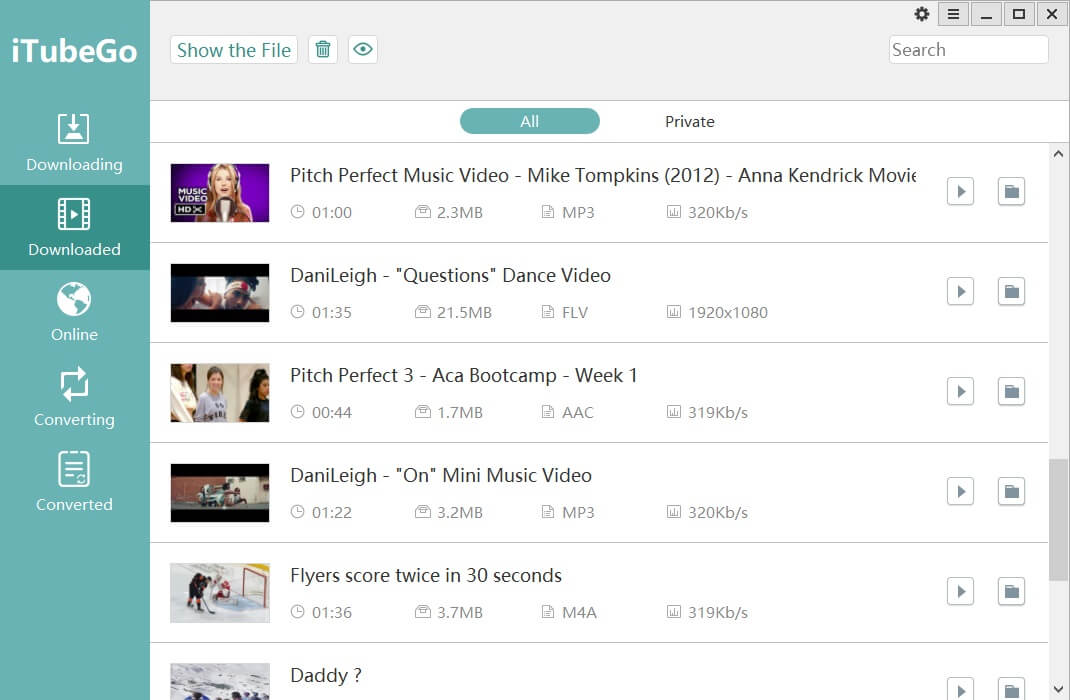1070x700 pixels.
Task: Open settings via gear icon
Action: click(x=922, y=14)
